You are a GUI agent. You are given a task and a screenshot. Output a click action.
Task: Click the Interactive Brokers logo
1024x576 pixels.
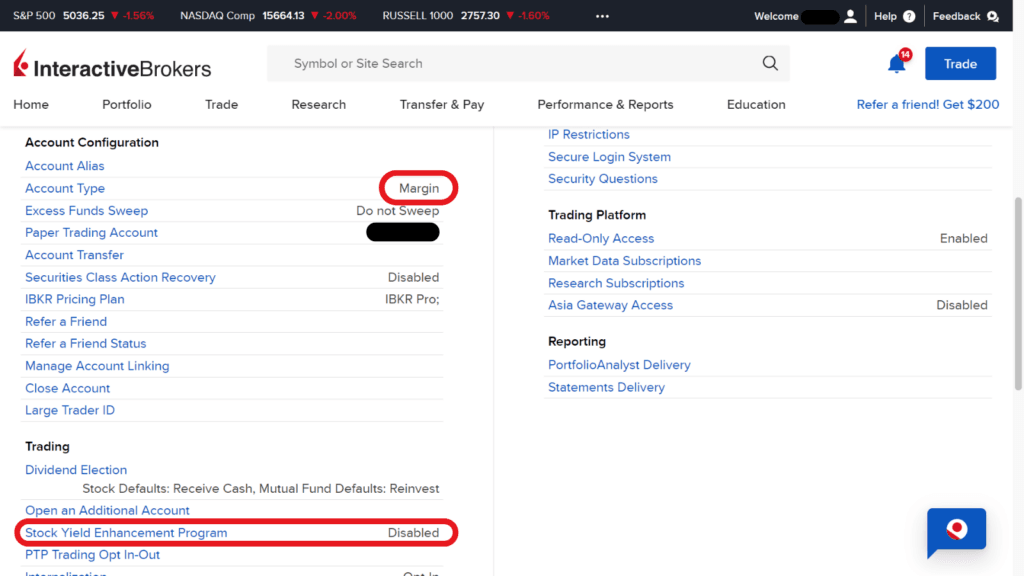[x=113, y=65]
